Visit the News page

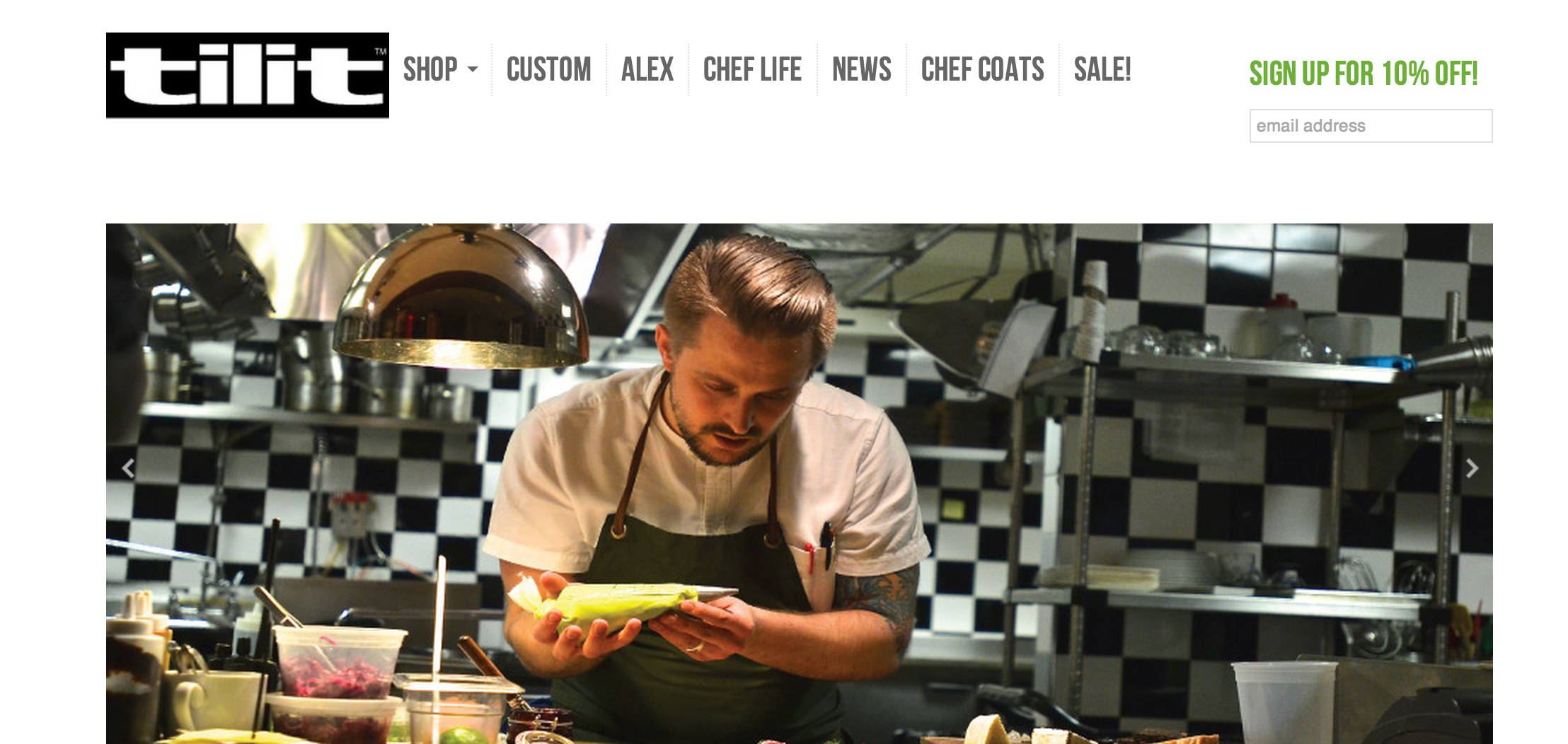point(861,69)
